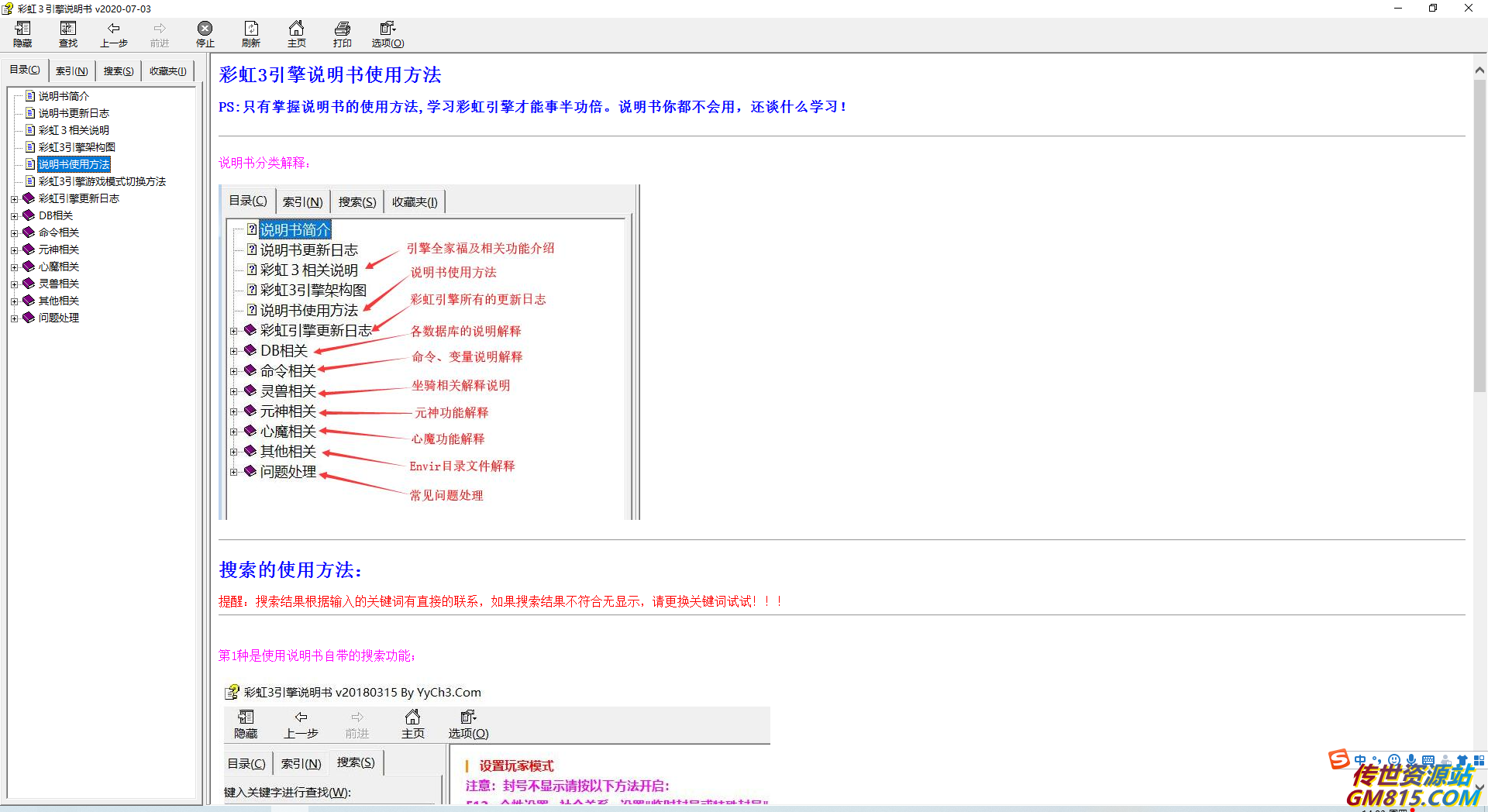Viewport: 1488px width, 812px height.
Task: Expand the 命令相关 tree node
Action: 14,233
